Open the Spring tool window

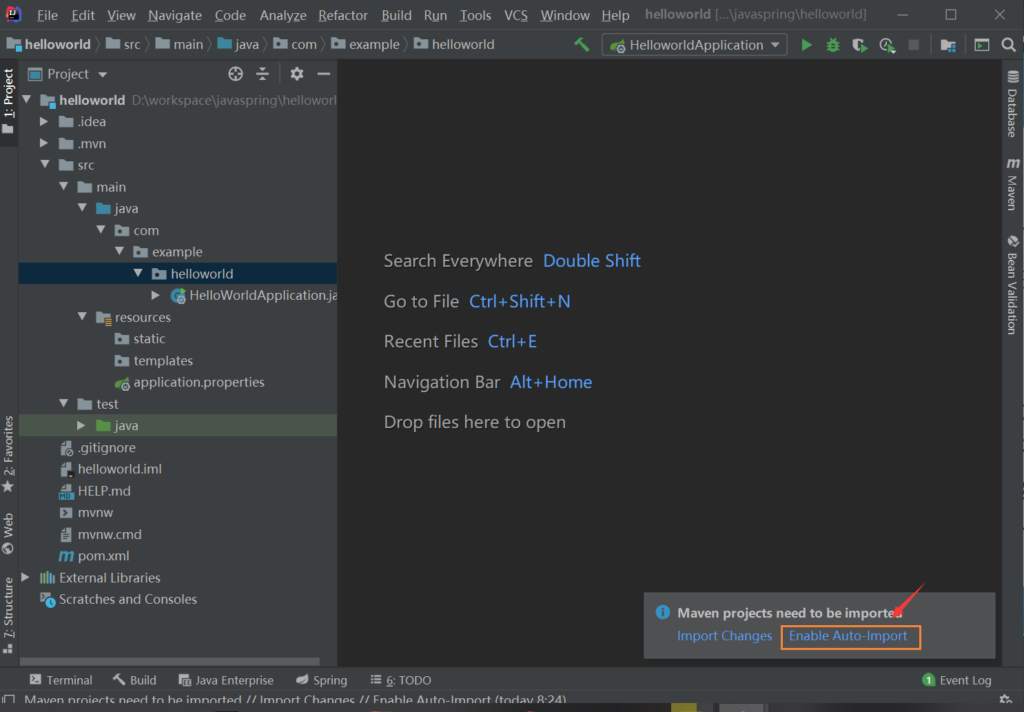322,680
